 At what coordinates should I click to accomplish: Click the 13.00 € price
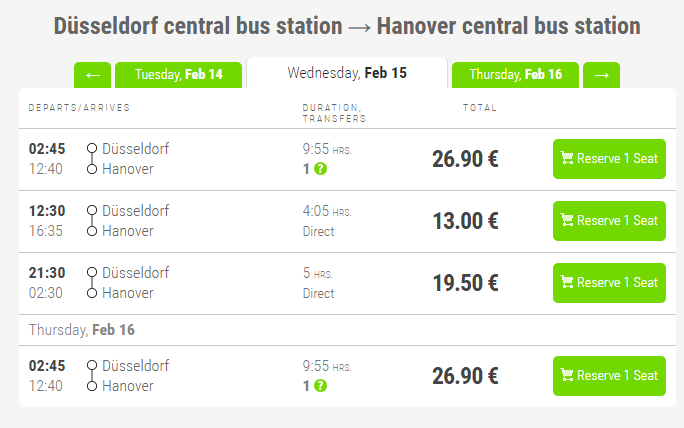465,221
